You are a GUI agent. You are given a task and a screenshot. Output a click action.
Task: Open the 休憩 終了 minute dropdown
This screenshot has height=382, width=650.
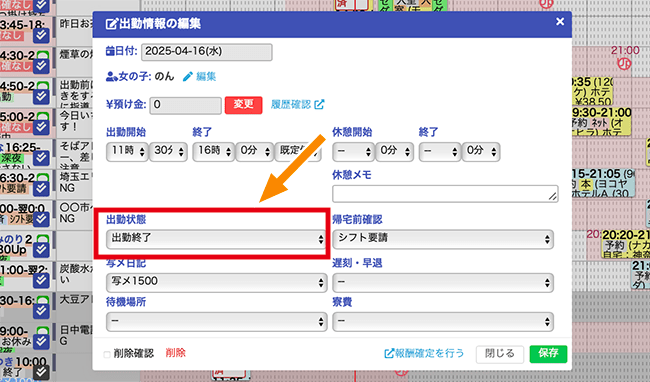pyautogui.click(x=481, y=151)
